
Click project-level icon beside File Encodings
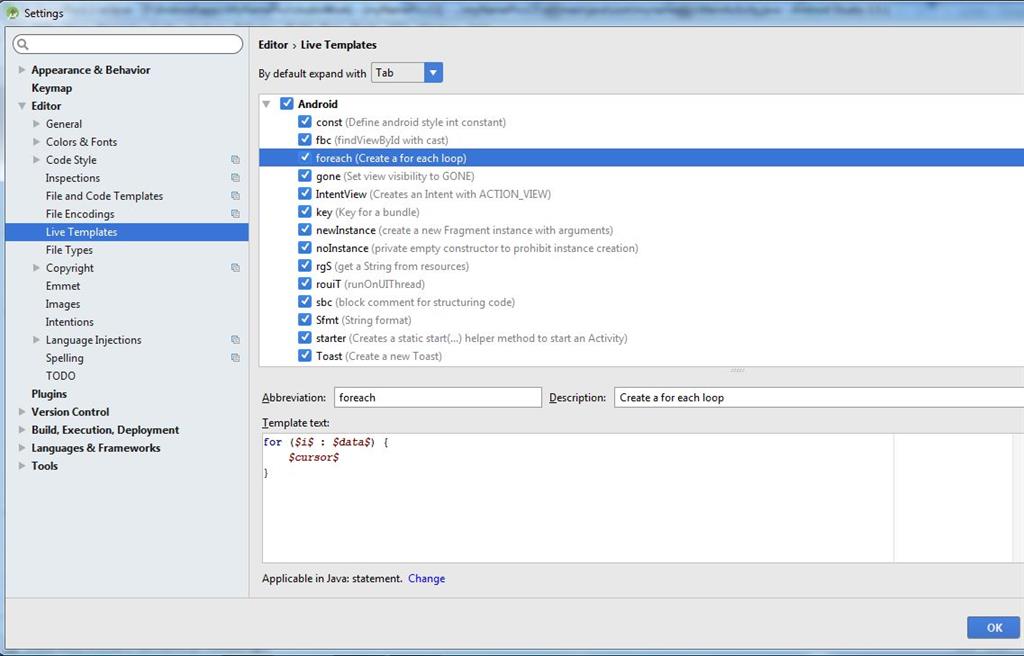(x=235, y=214)
